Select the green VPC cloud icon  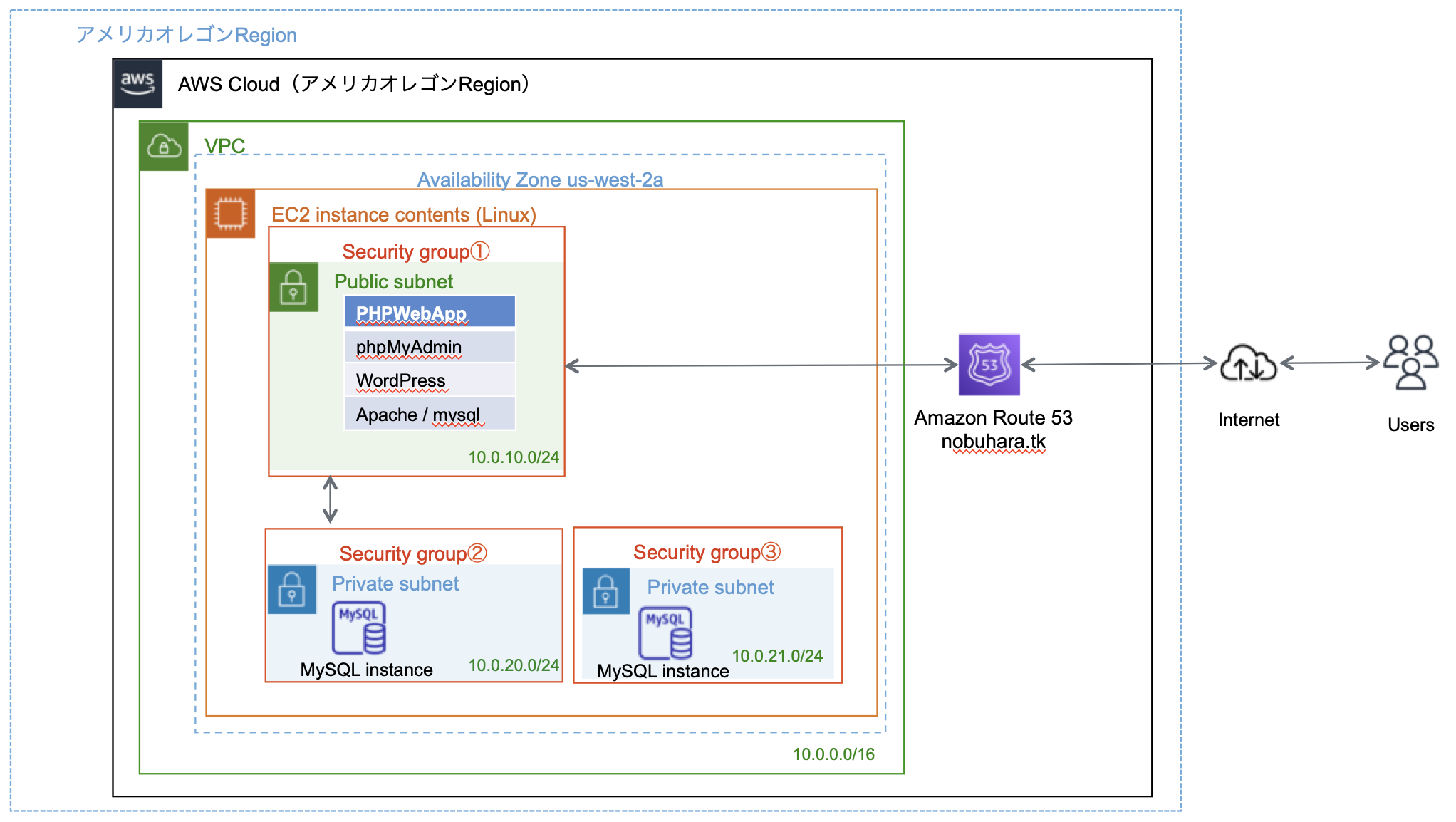click(x=165, y=146)
